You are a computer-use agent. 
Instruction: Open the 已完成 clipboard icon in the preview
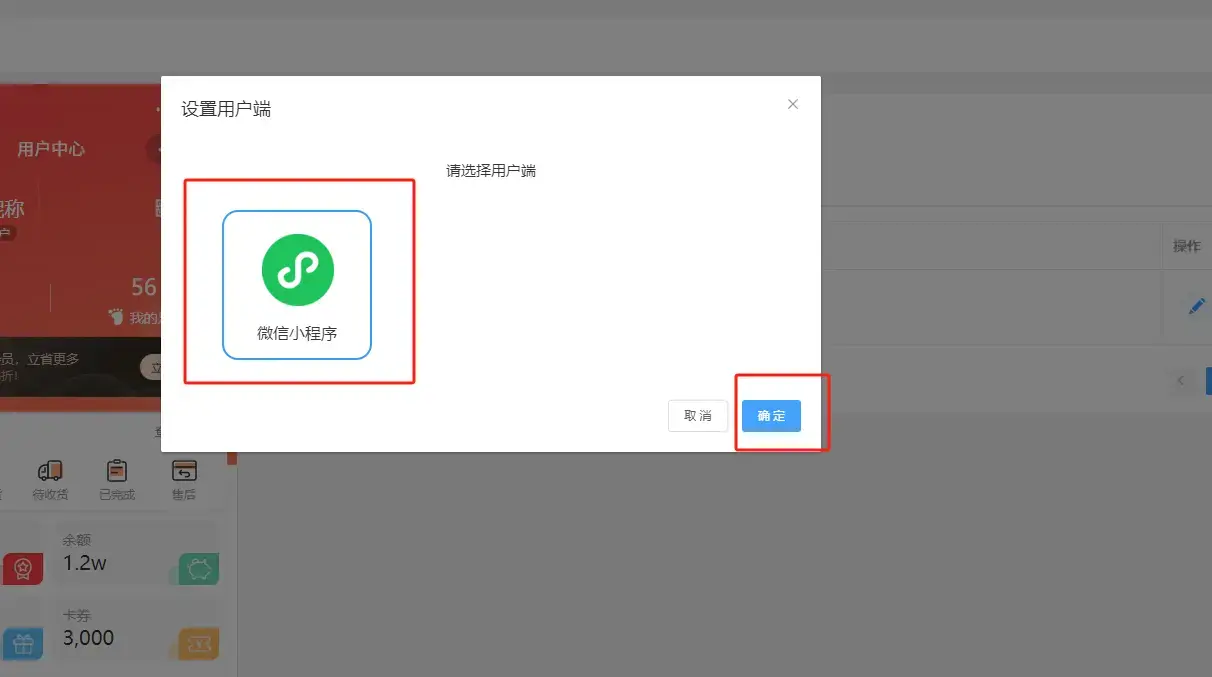click(x=117, y=471)
